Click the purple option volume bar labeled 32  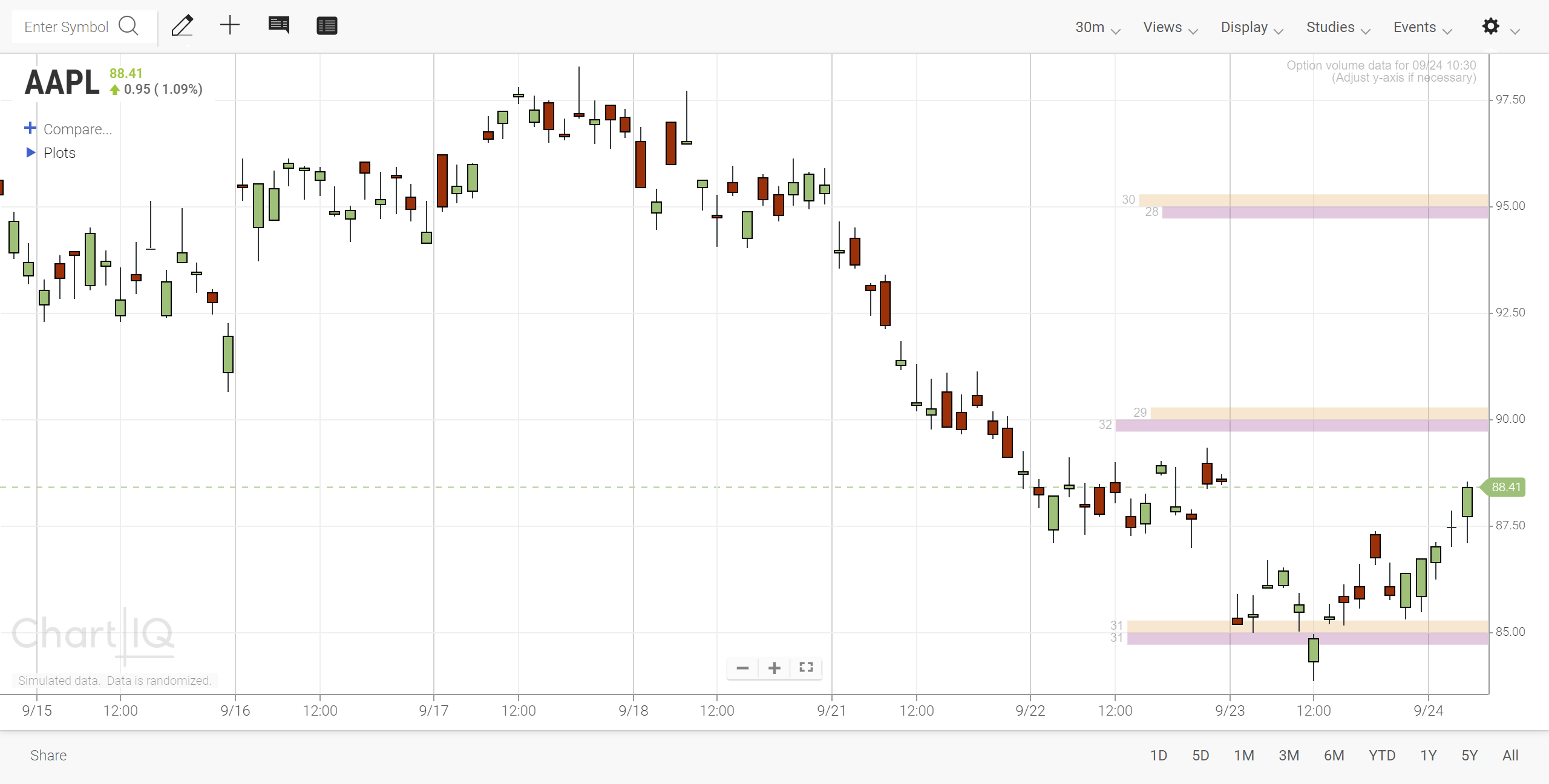[x=1302, y=425]
